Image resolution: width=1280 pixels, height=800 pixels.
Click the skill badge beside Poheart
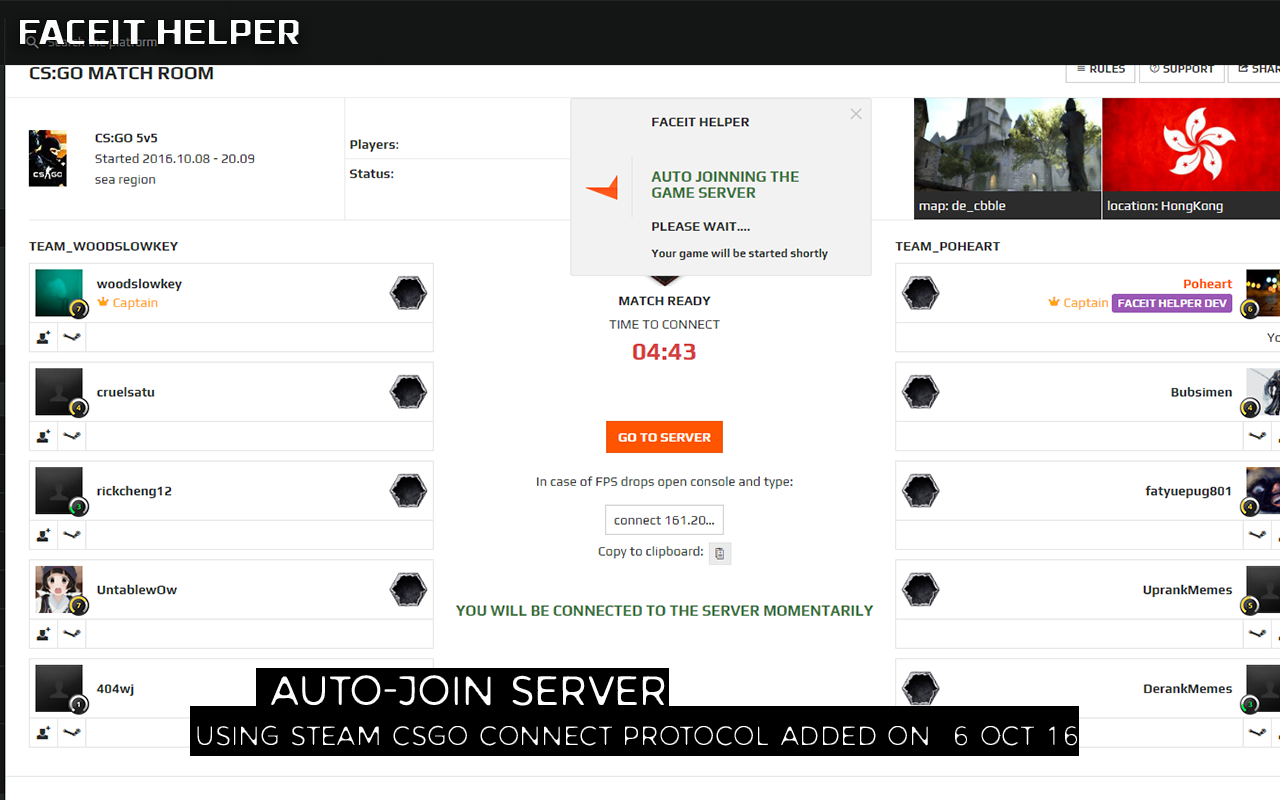point(921,293)
